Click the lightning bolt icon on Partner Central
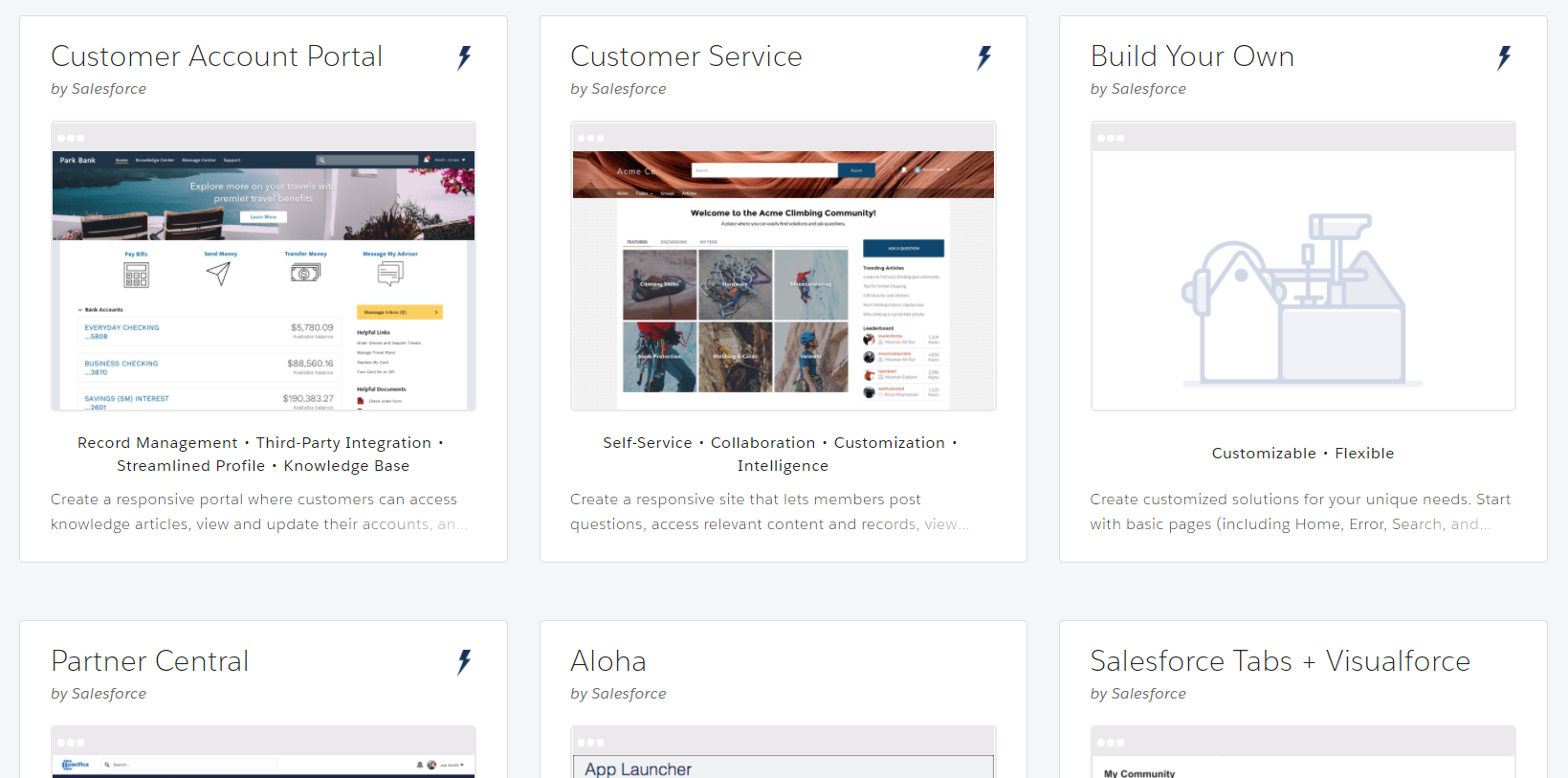 [464, 662]
